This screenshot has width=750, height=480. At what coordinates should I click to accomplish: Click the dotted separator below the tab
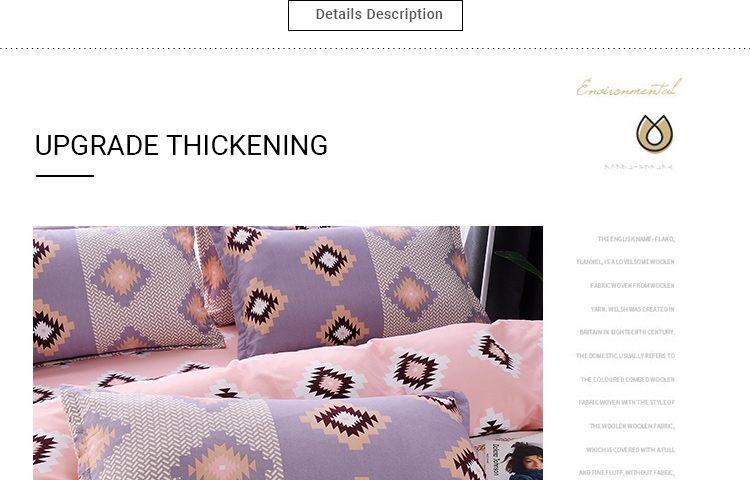375,48
